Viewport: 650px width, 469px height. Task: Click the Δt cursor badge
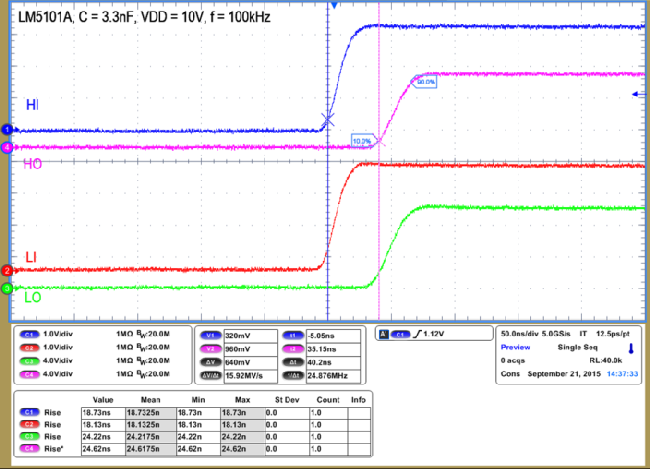(293, 362)
